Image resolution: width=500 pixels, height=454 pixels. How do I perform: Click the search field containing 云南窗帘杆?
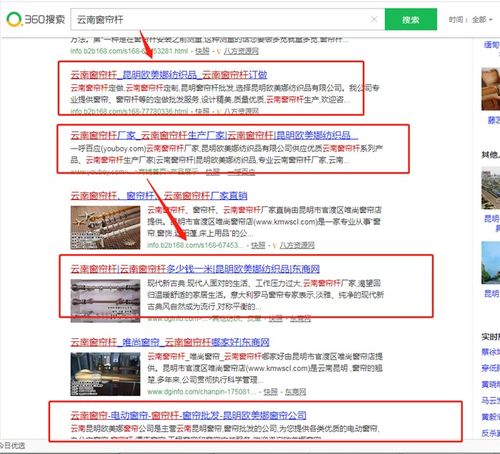228,19
